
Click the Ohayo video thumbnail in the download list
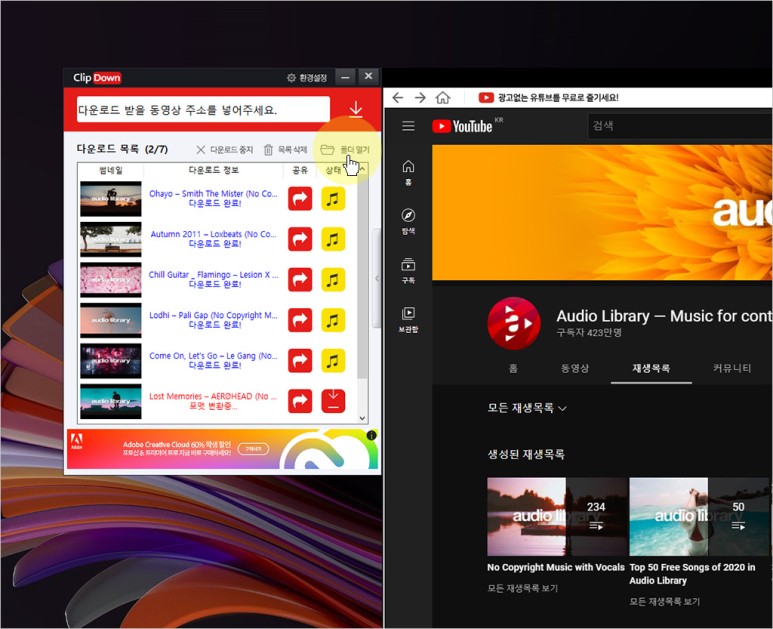pyautogui.click(x=110, y=199)
